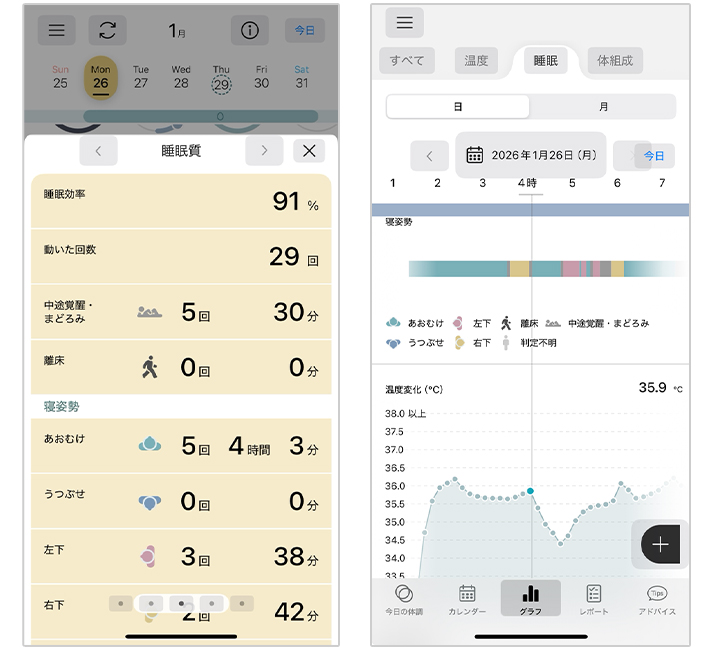Open 今日の体調 bottom tab
Viewport: 710px width, 650px height.
(404, 600)
